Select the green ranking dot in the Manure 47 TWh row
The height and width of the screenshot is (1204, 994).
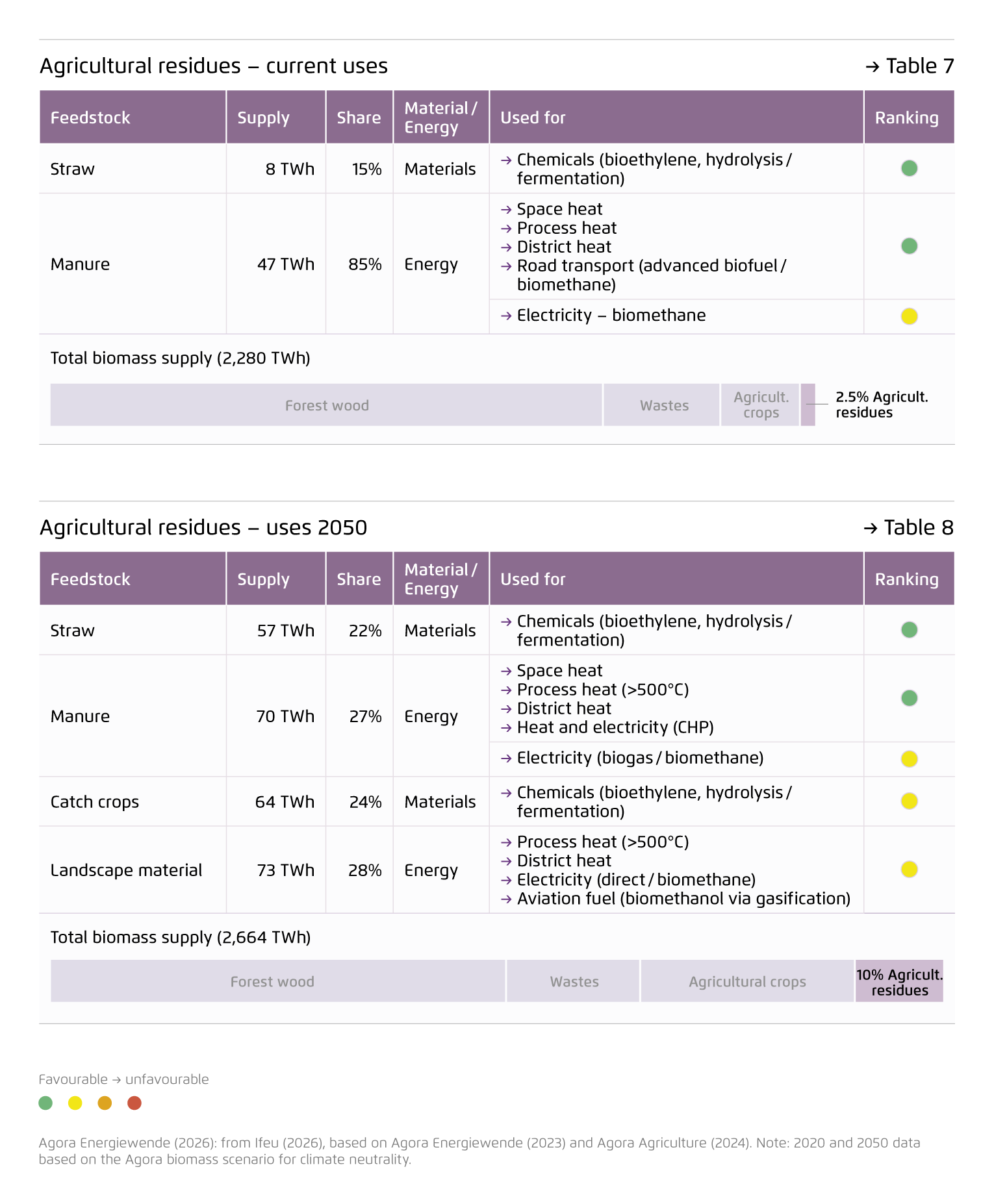pyautogui.click(x=909, y=246)
